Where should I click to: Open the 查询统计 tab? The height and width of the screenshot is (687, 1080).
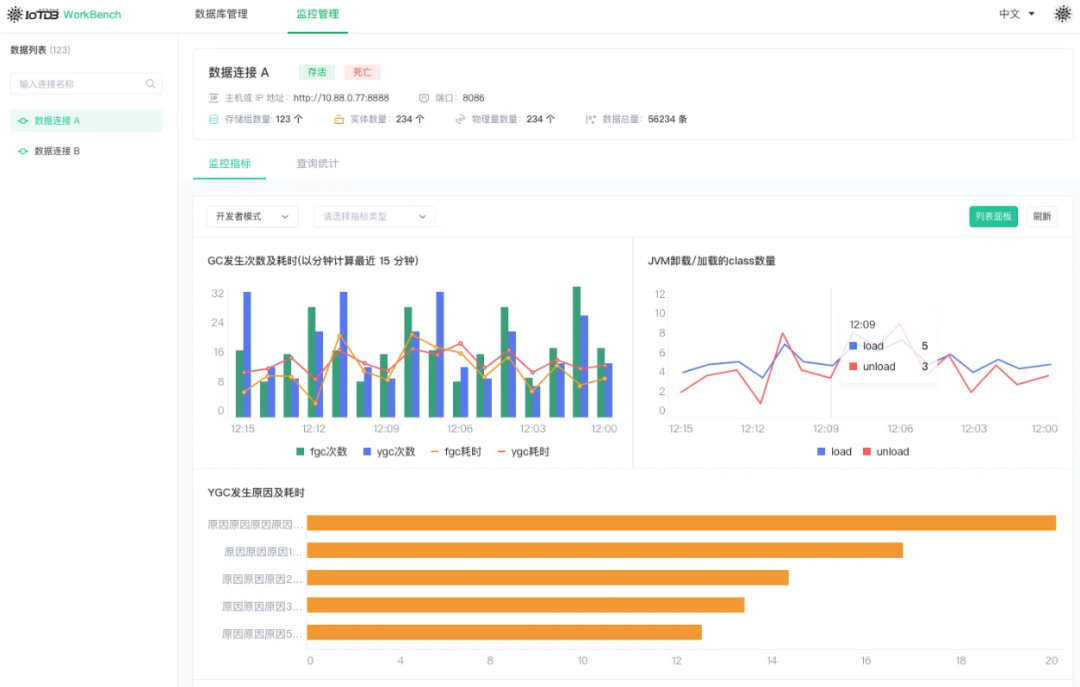pos(317,163)
